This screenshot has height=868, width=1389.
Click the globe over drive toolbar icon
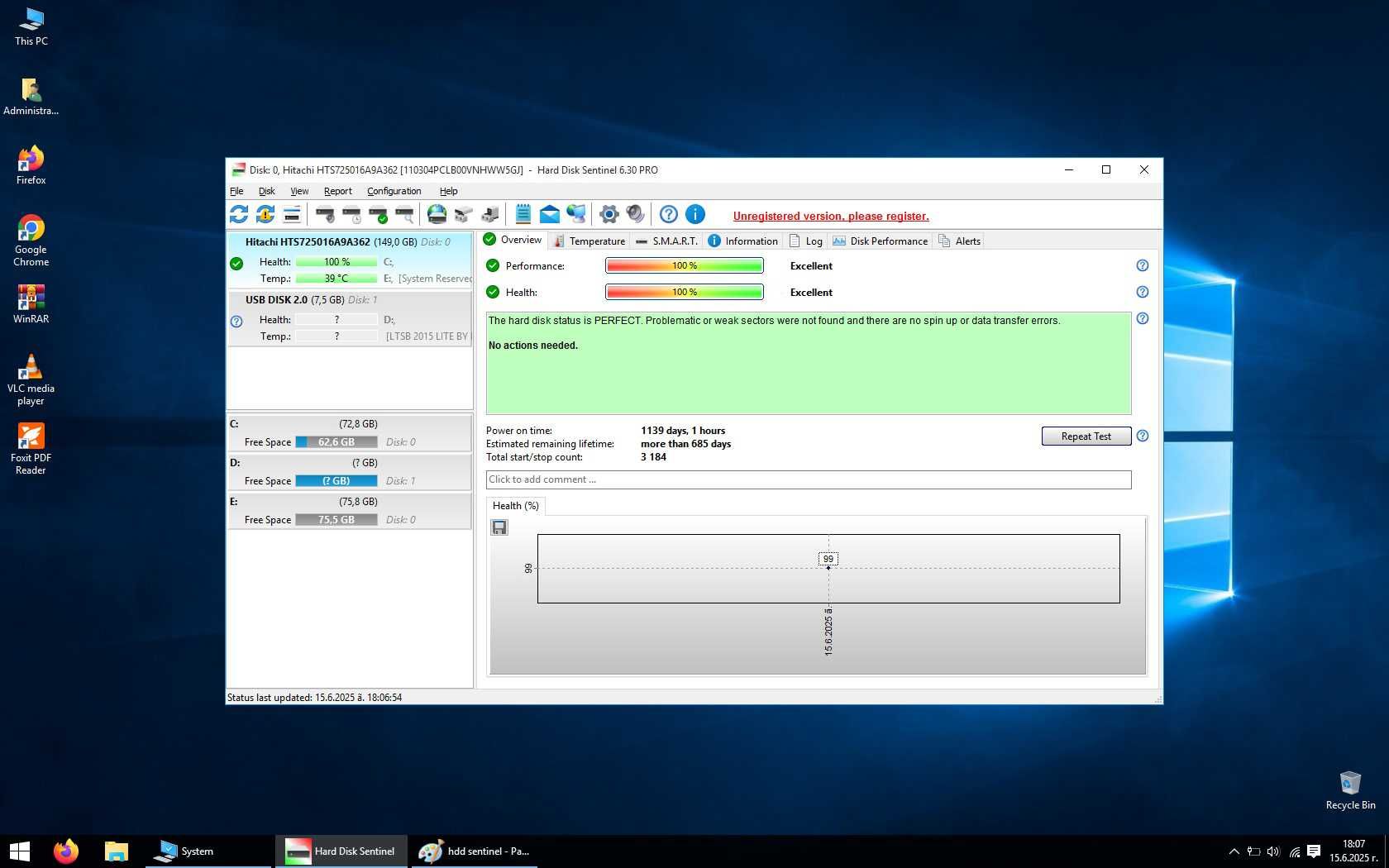tap(437, 215)
